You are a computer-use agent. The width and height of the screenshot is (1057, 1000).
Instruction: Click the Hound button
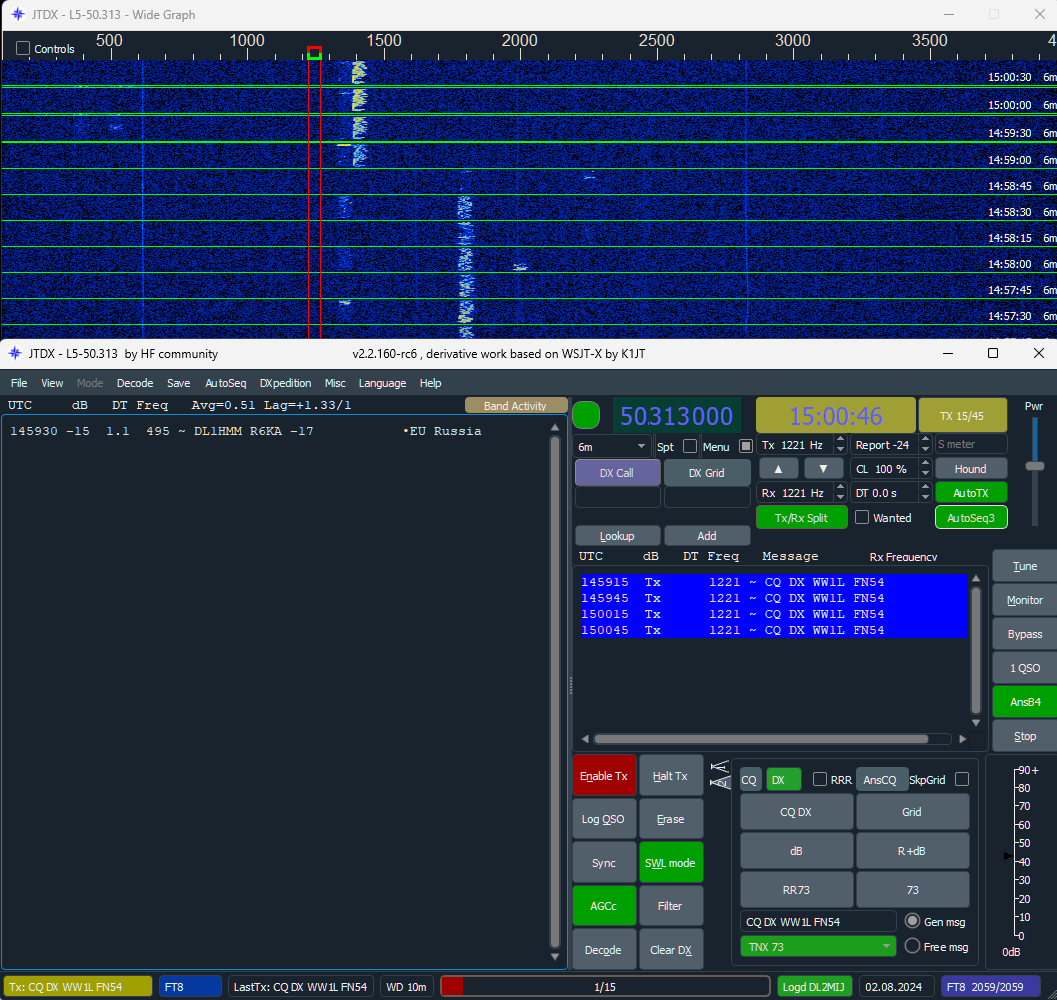[x=971, y=469]
